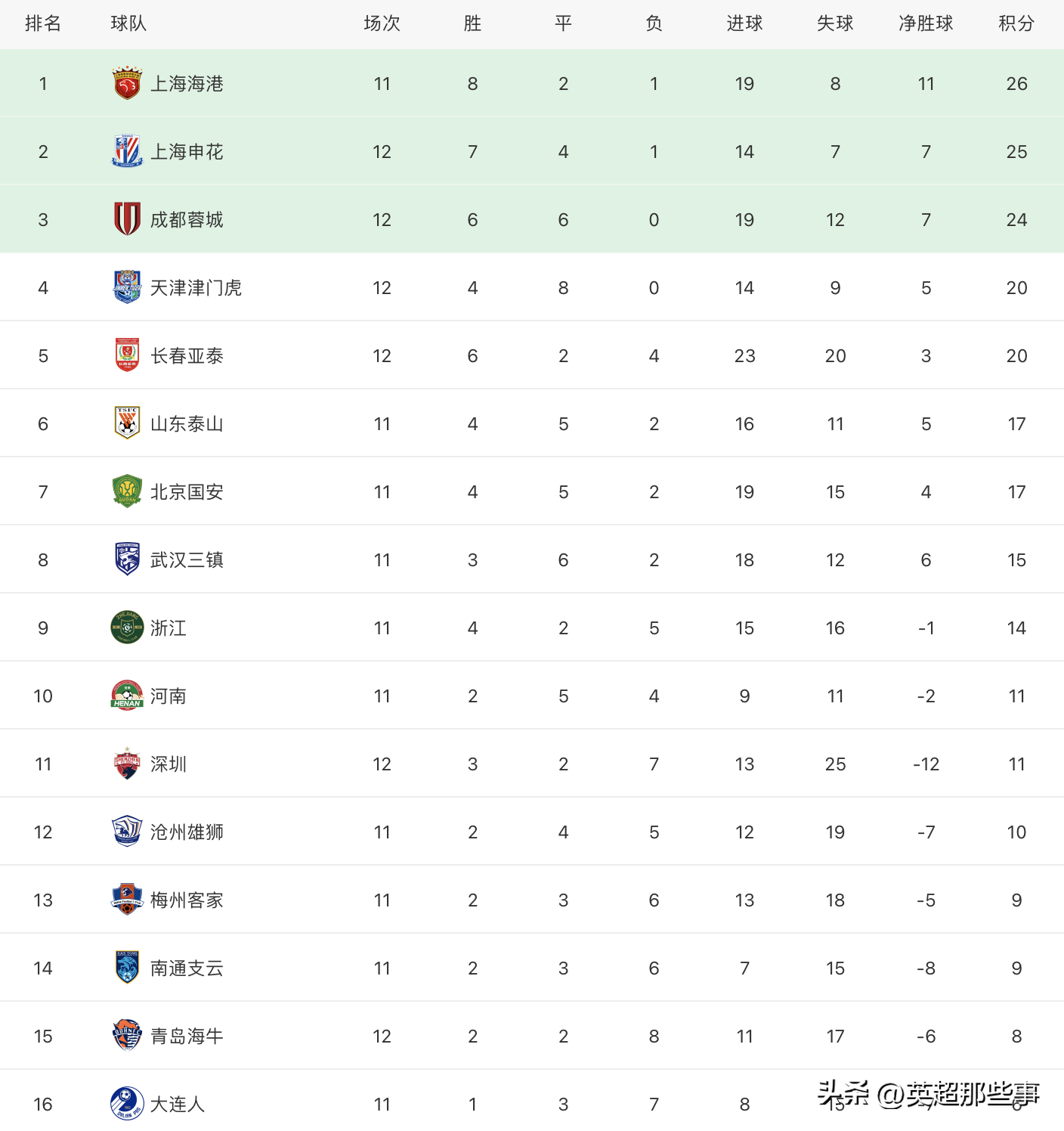
Task: Open the 沧州雄狮 team name link
Action: 187,832
